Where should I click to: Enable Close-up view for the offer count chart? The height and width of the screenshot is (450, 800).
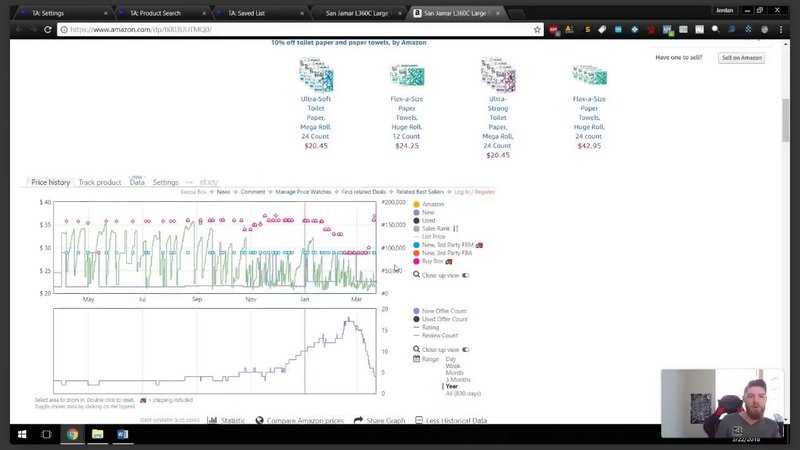[x=465, y=350]
